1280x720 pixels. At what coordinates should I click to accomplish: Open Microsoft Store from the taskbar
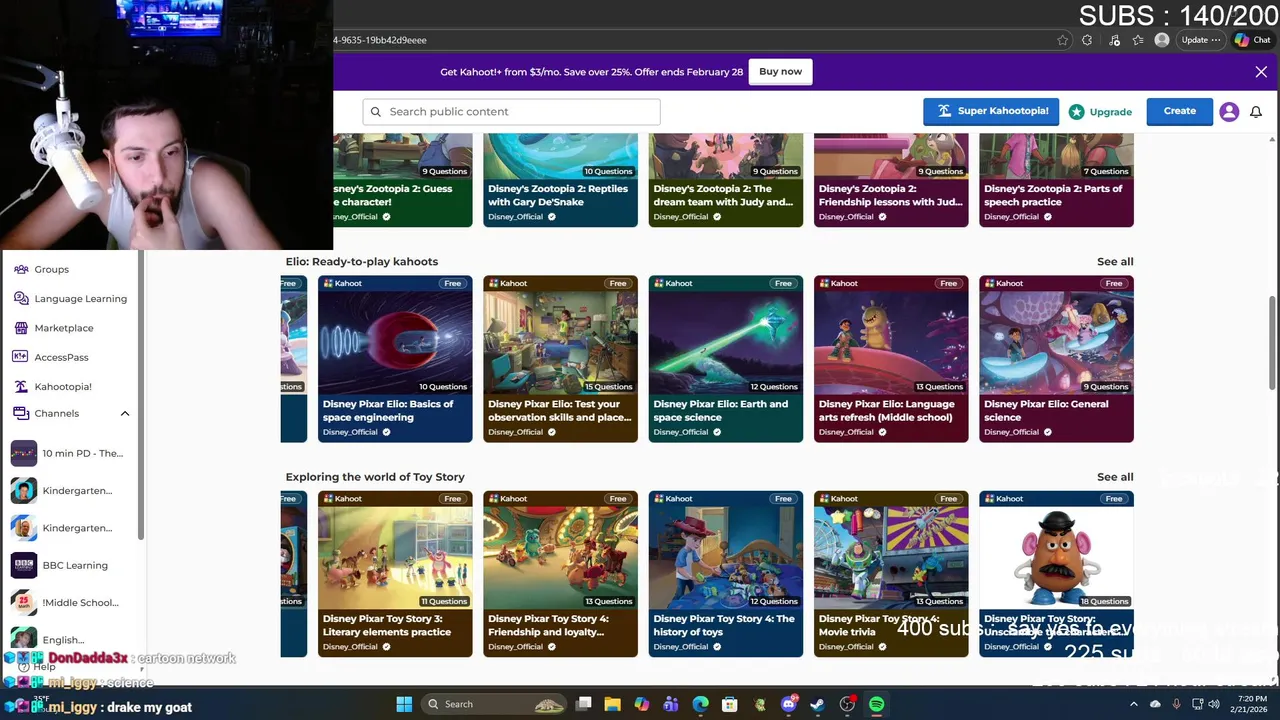click(x=730, y=704)
